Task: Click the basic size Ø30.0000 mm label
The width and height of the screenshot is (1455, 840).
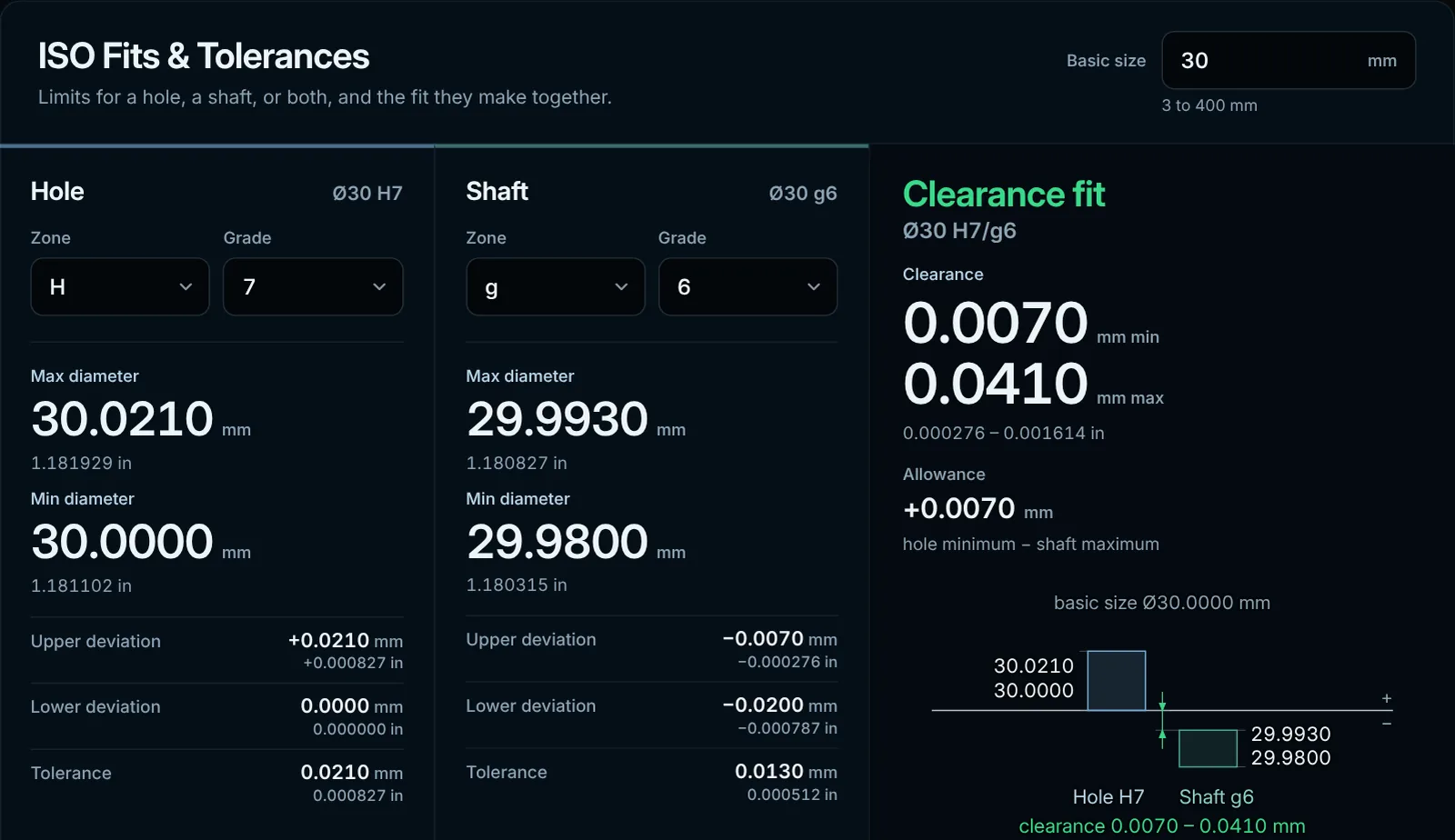Action: pyautogui.click(x=1162, y=603)
